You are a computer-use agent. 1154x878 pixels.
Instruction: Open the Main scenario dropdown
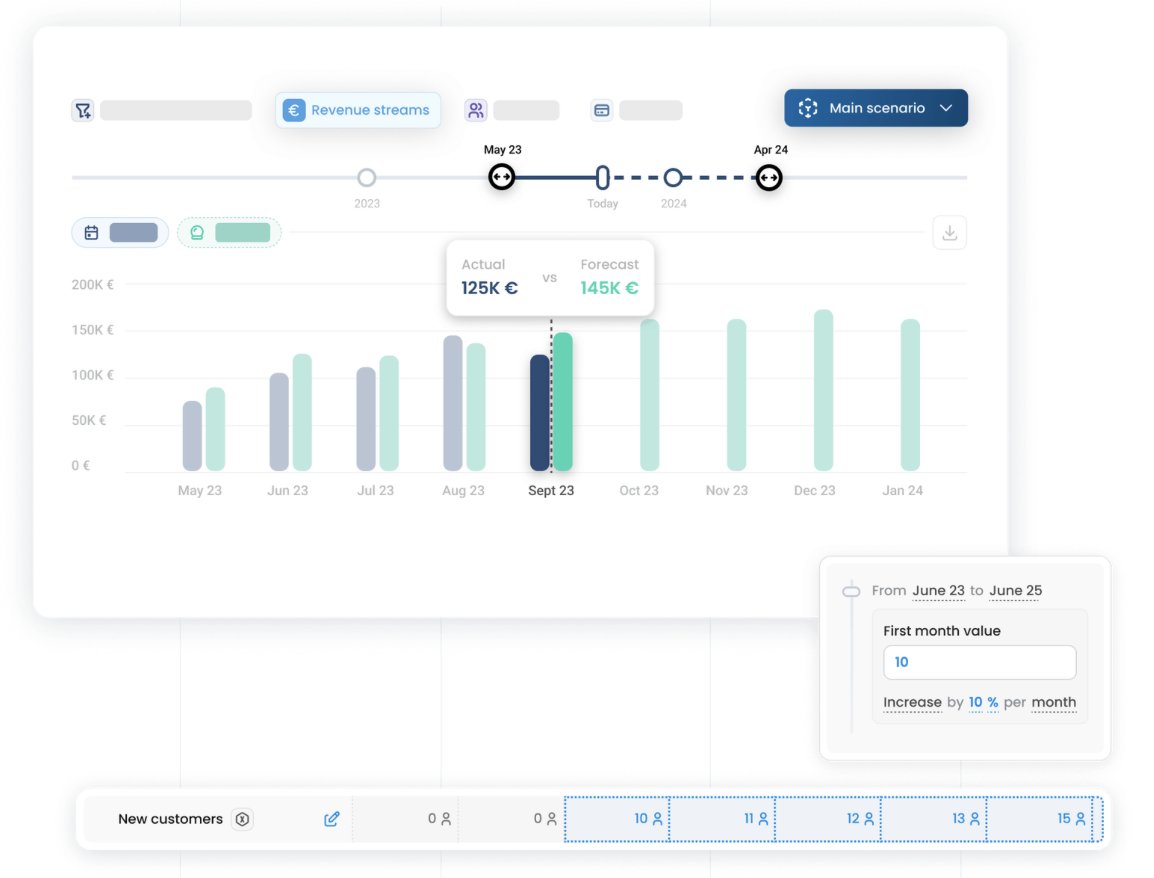point(876,108)
